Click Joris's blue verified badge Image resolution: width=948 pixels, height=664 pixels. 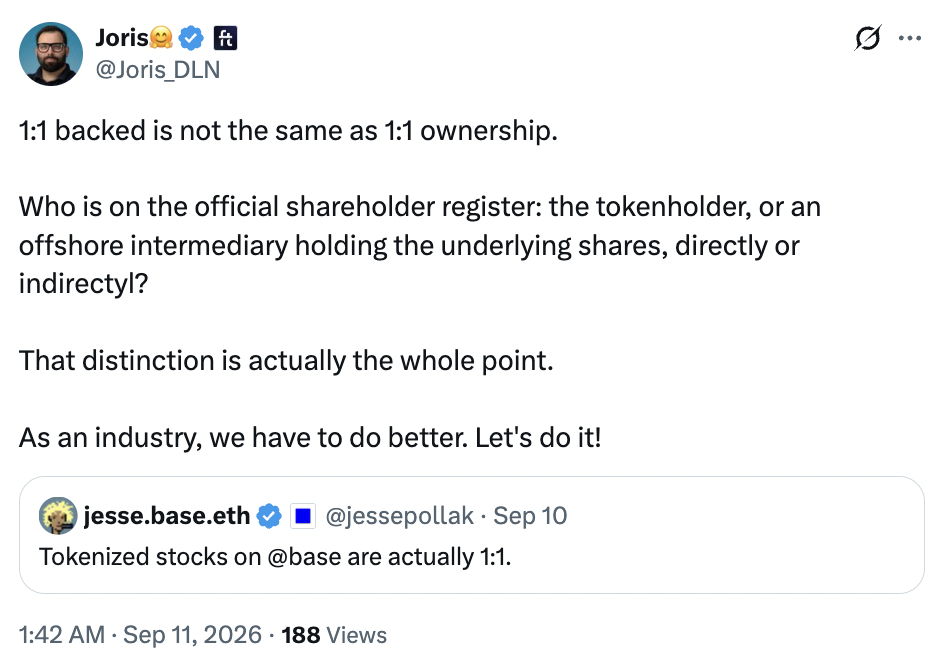click(x=192, y=39)
